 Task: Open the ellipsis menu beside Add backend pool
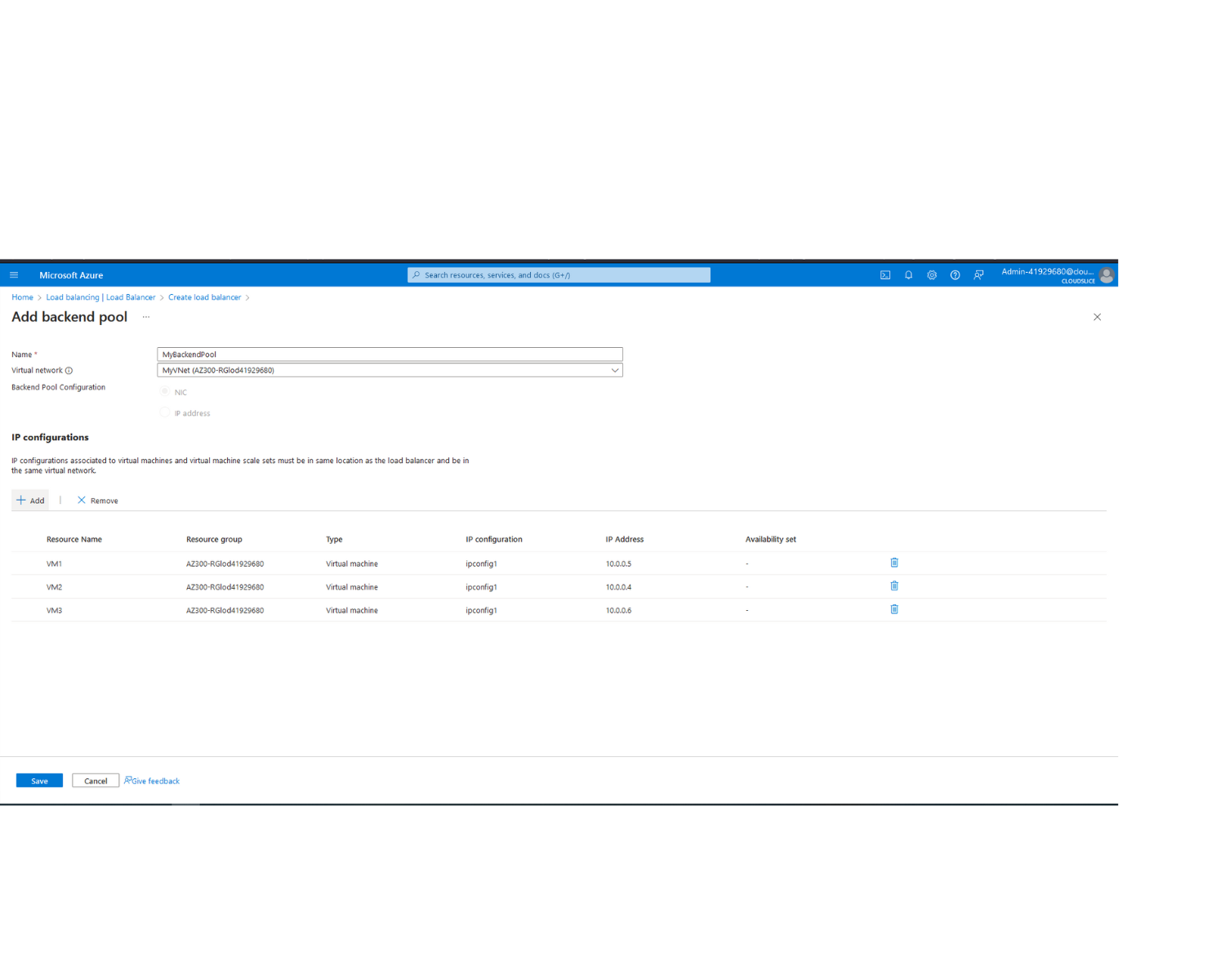point(146,317)
